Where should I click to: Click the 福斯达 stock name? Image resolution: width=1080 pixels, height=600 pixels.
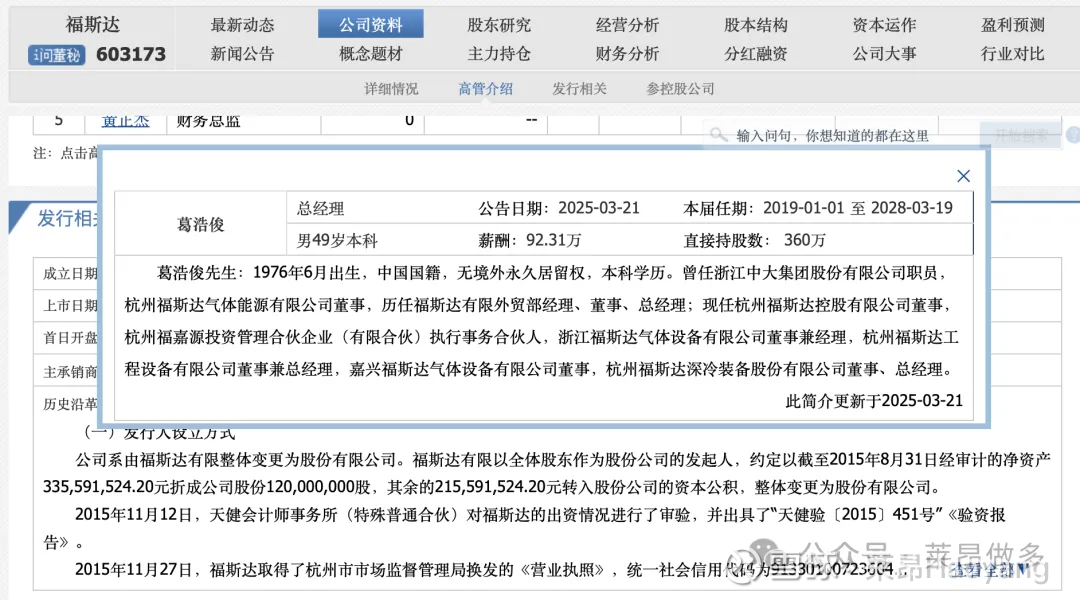92,25
